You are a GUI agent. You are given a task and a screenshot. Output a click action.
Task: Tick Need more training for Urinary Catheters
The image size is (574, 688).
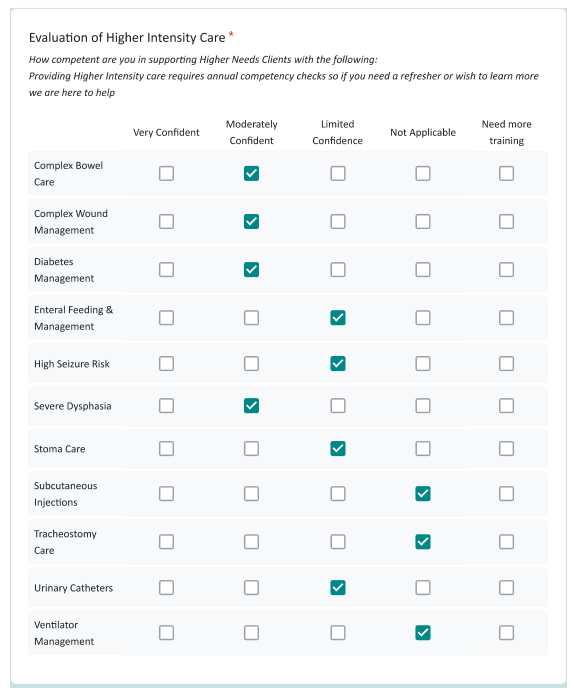pyautogui.click(x=506, y=588)
